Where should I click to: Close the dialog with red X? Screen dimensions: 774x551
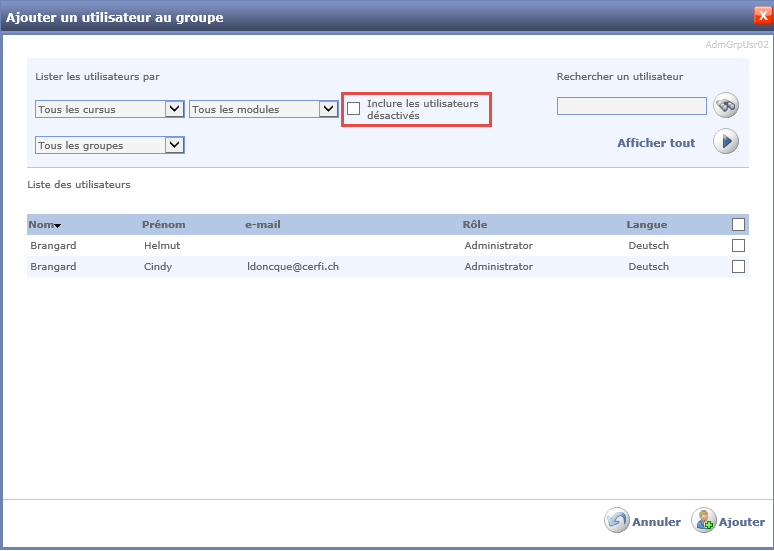tap(762, 16)
